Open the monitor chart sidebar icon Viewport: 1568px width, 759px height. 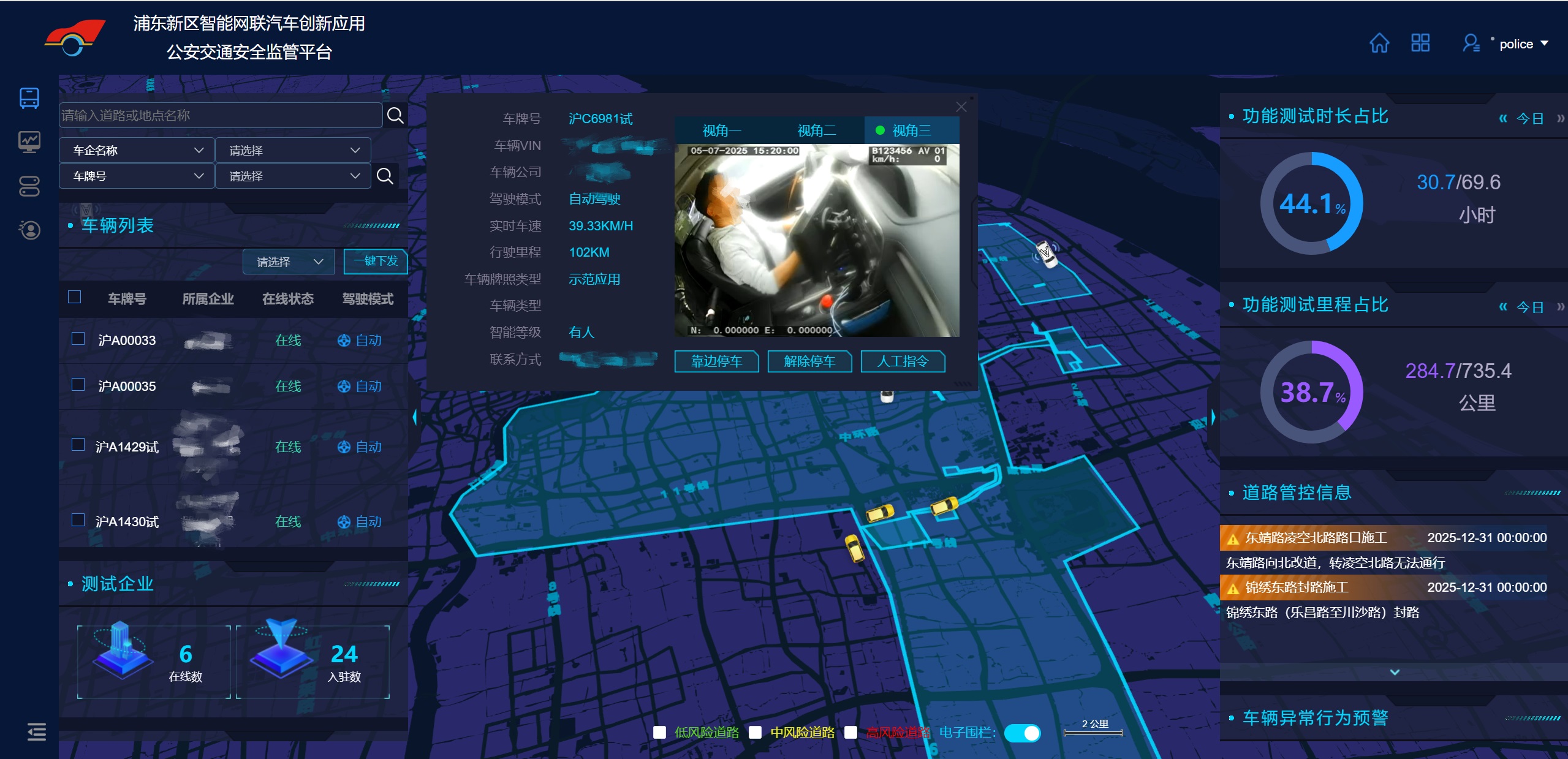(29, 142)
